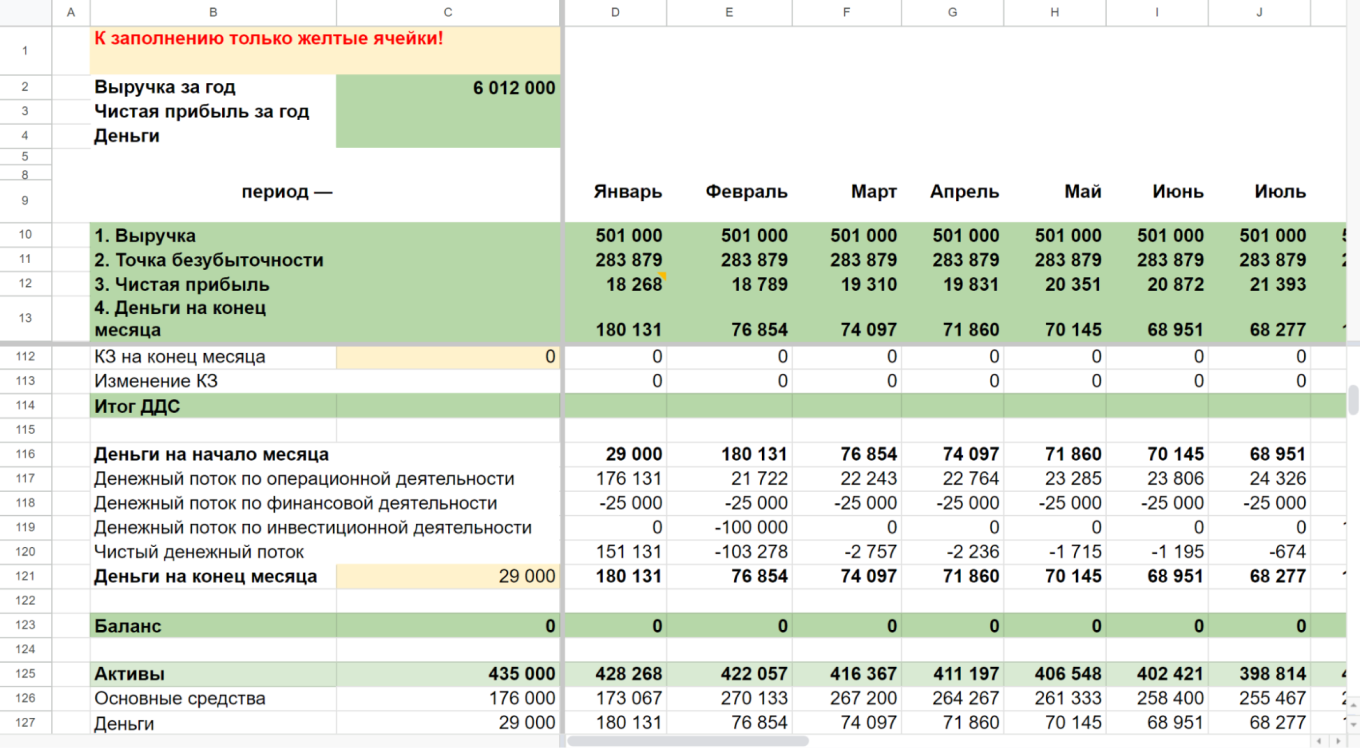Click the yearly revenue cell showing 6 012 000
1360x748 pixels.
click(x=448, y=88)
